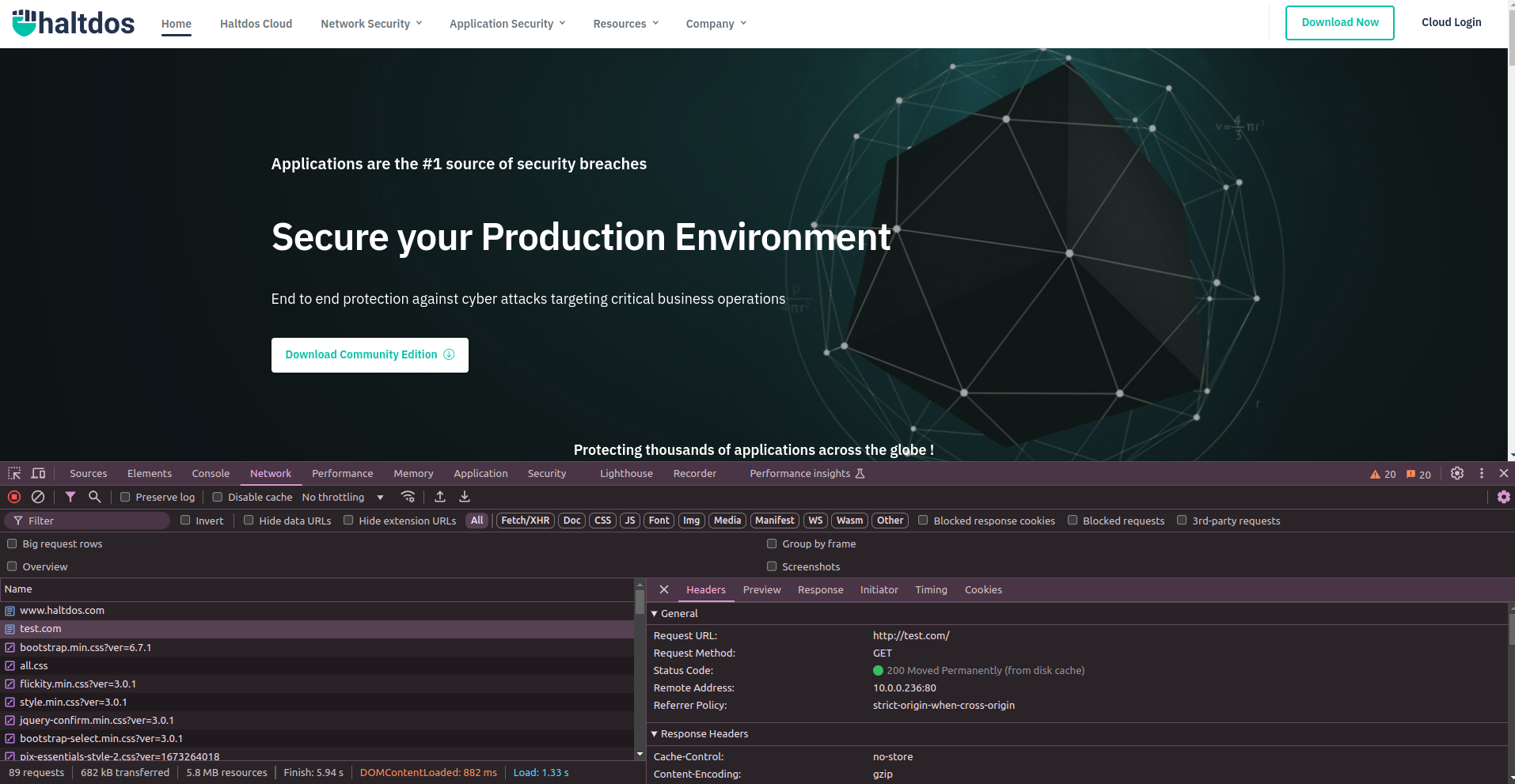Click the network Filter text field
The image size is (1515, 784).
coord(87,521)
